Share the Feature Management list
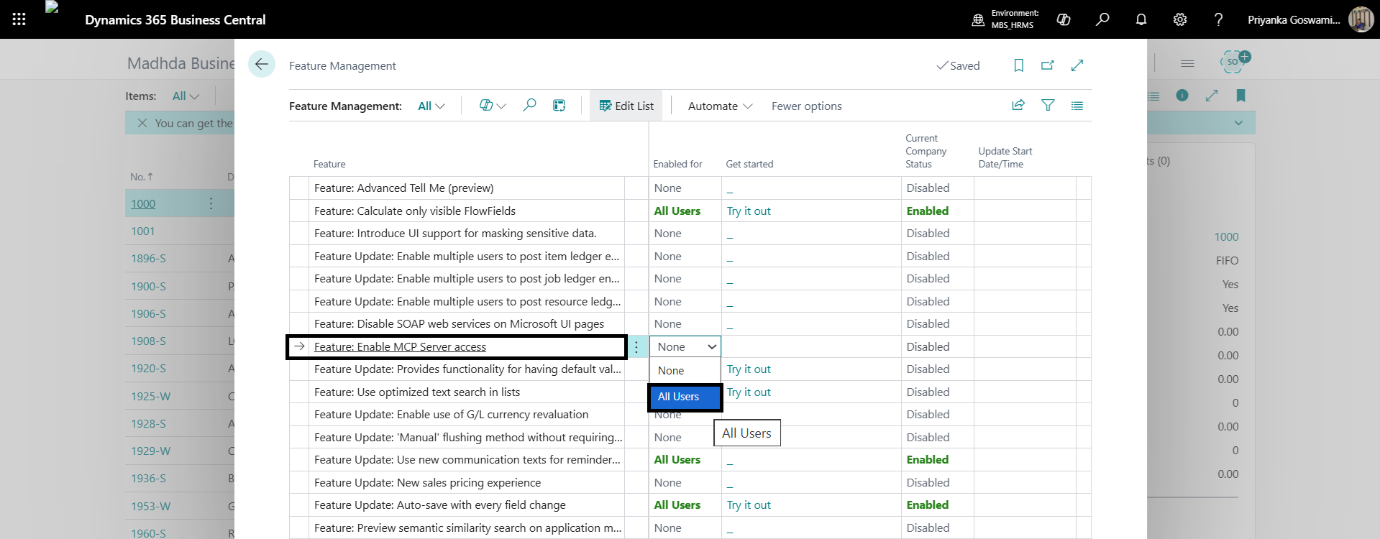Image resolution: width=1380 pixels, height=539 pixels. click(1018, 105)
